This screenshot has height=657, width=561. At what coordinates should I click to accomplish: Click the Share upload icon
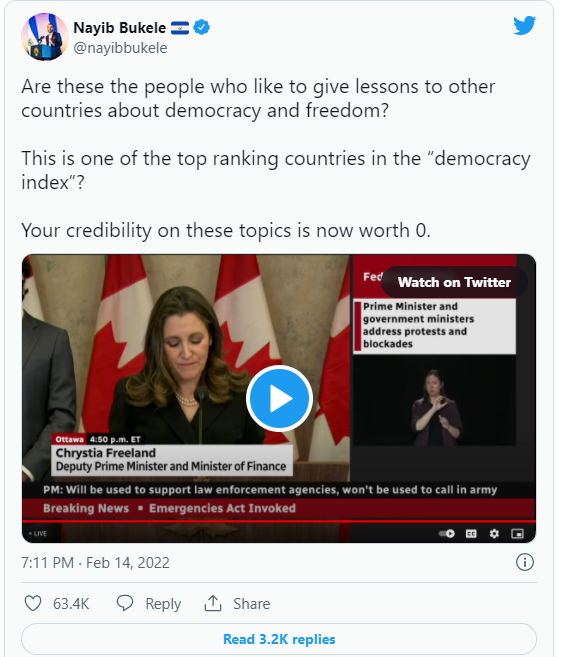tap(213, 603)
